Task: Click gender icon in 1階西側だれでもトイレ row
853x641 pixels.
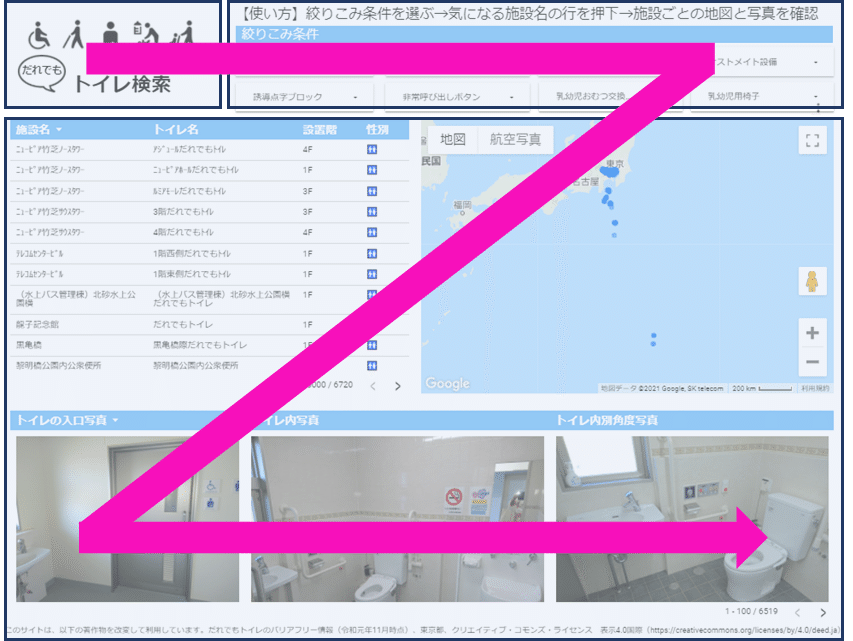Action: click(x=372, y=254)
